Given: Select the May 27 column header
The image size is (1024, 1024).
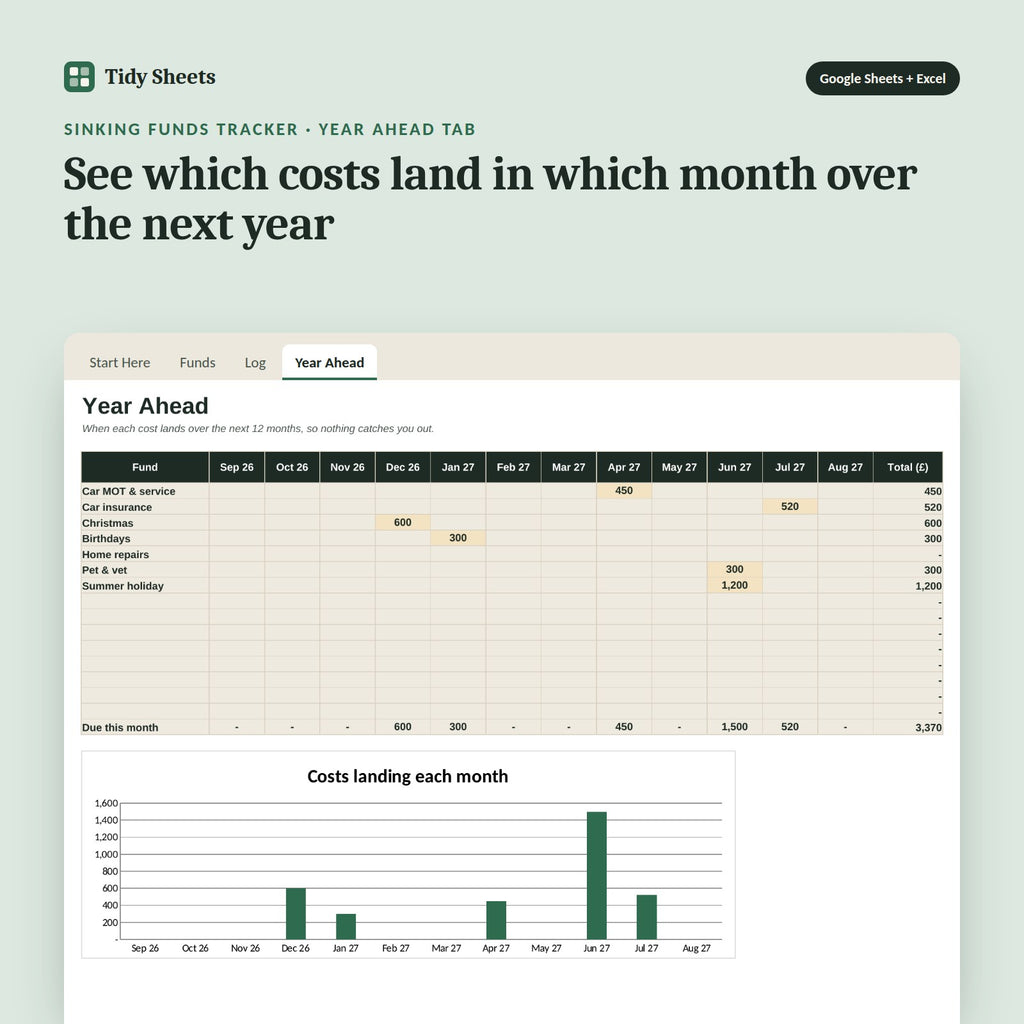Looking at the screenshot, I should 679,467.
